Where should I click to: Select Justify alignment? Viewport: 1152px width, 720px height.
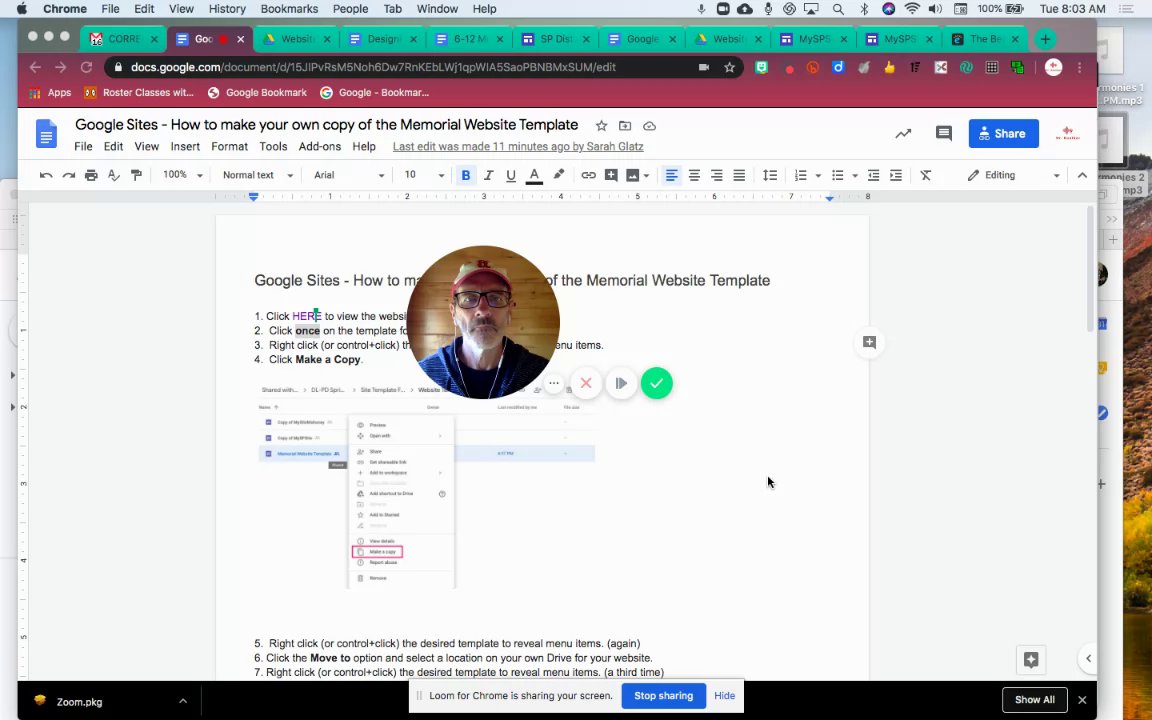[x=739, y=175]
